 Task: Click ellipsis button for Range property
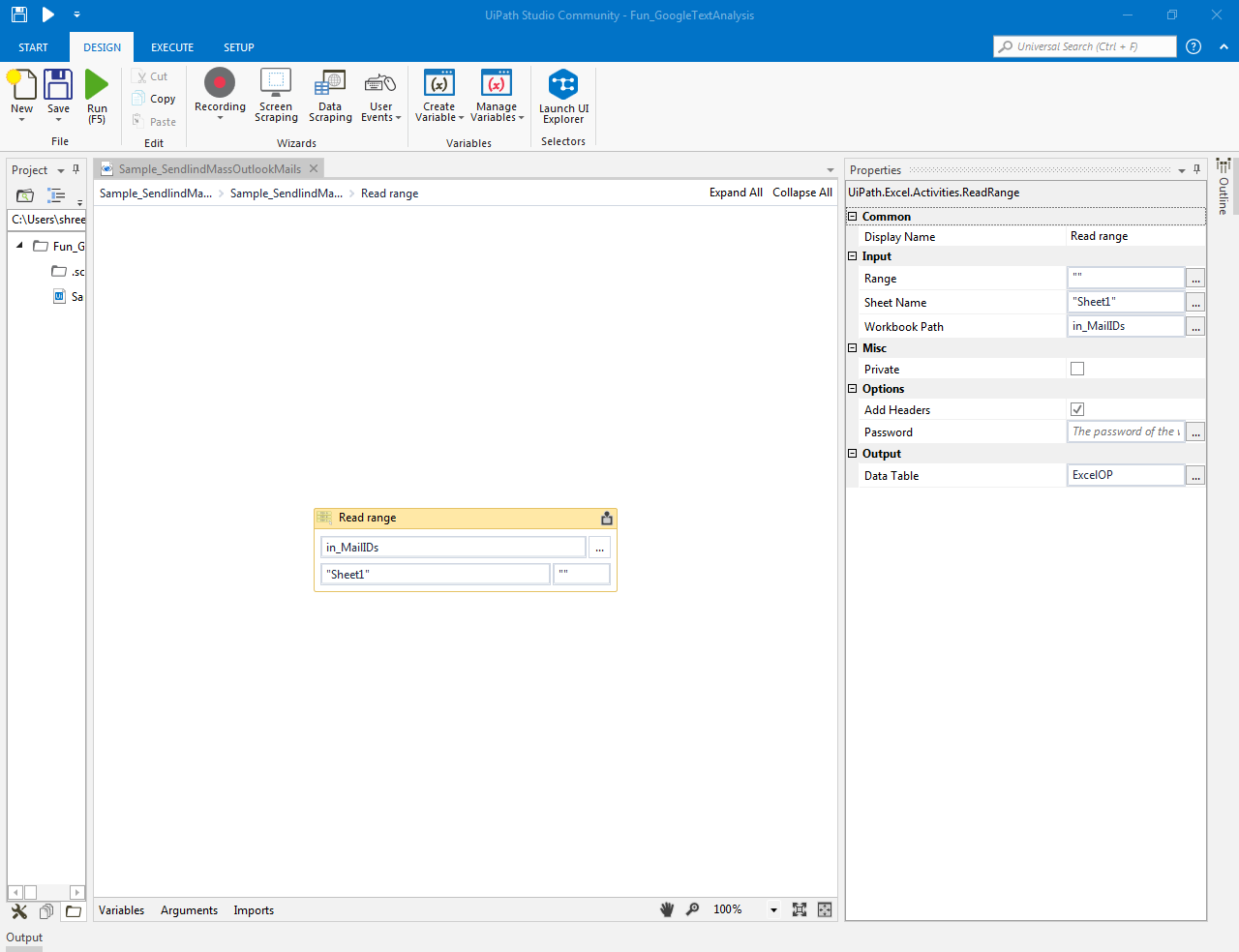click(1196, 279)
